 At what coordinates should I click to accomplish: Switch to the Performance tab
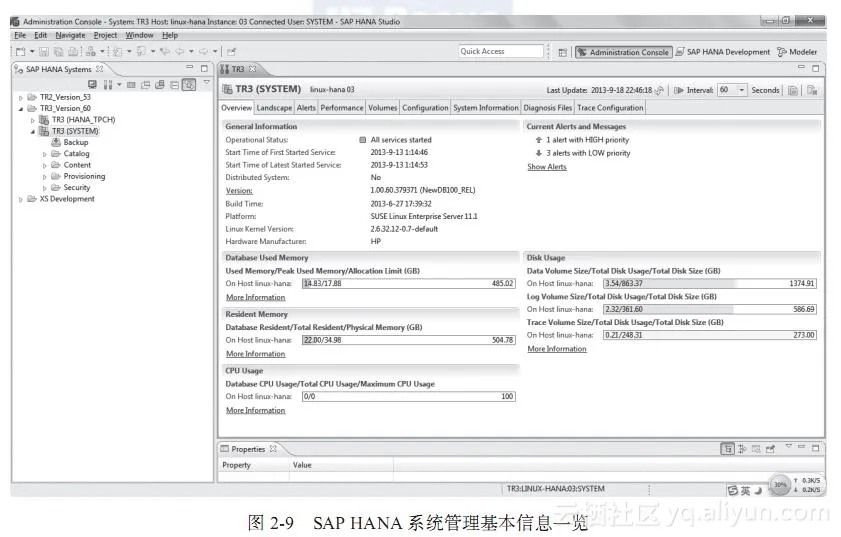tap(342, 108)
